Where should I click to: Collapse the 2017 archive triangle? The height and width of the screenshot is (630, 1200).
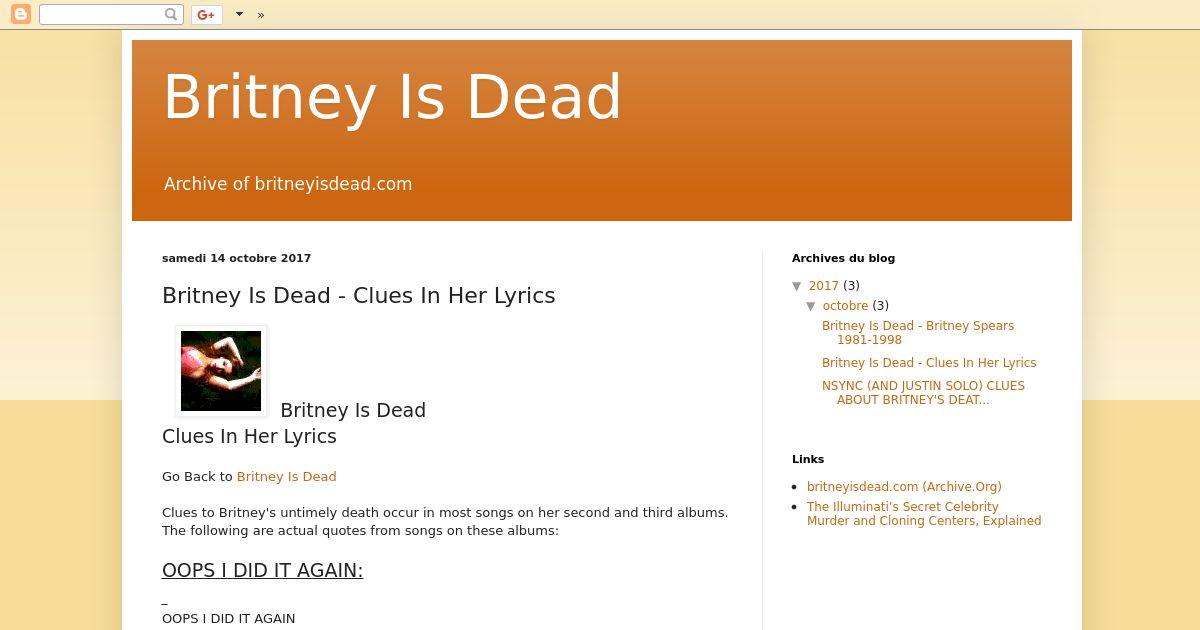798,286
